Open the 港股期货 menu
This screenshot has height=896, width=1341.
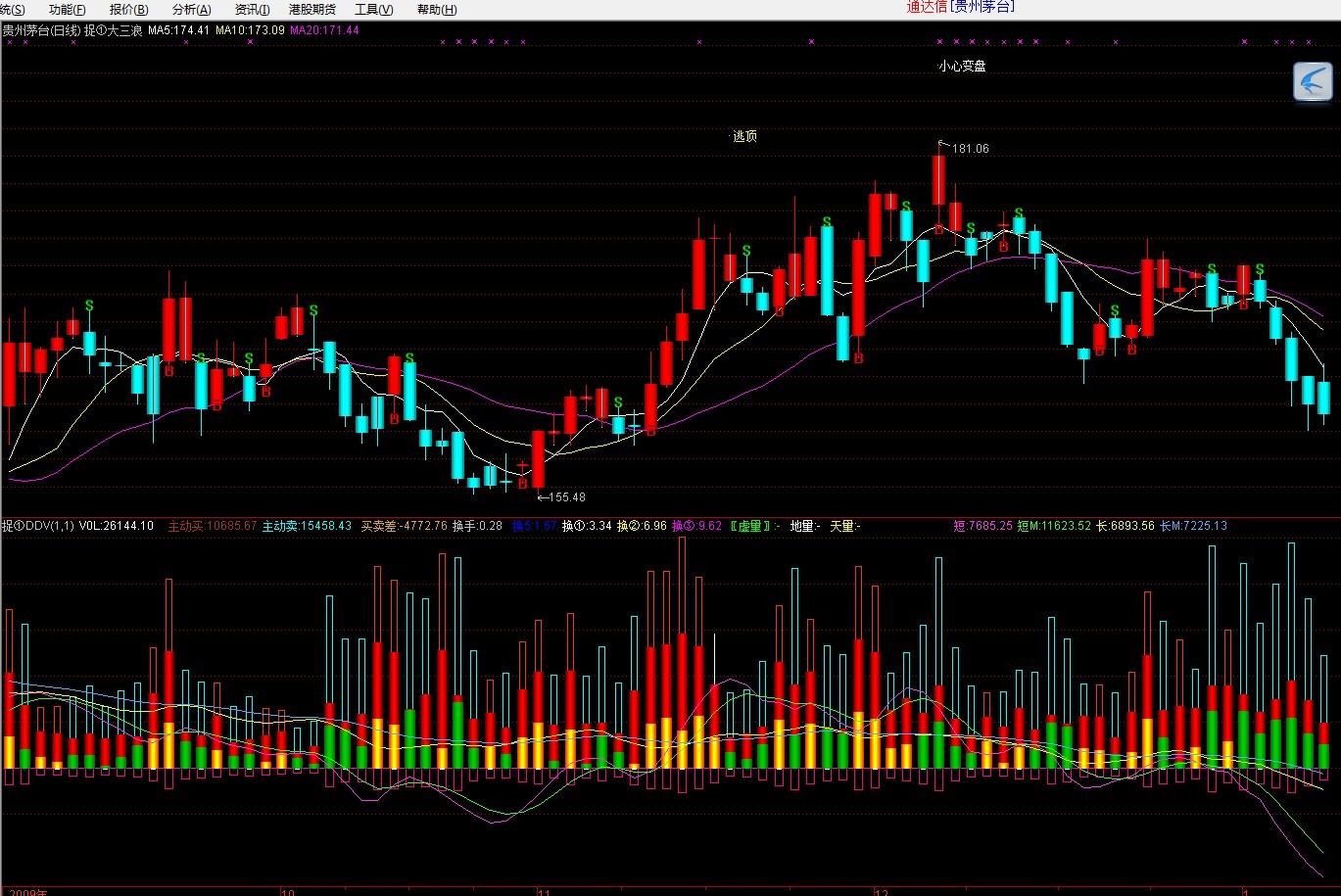click(x=311, y=10)
